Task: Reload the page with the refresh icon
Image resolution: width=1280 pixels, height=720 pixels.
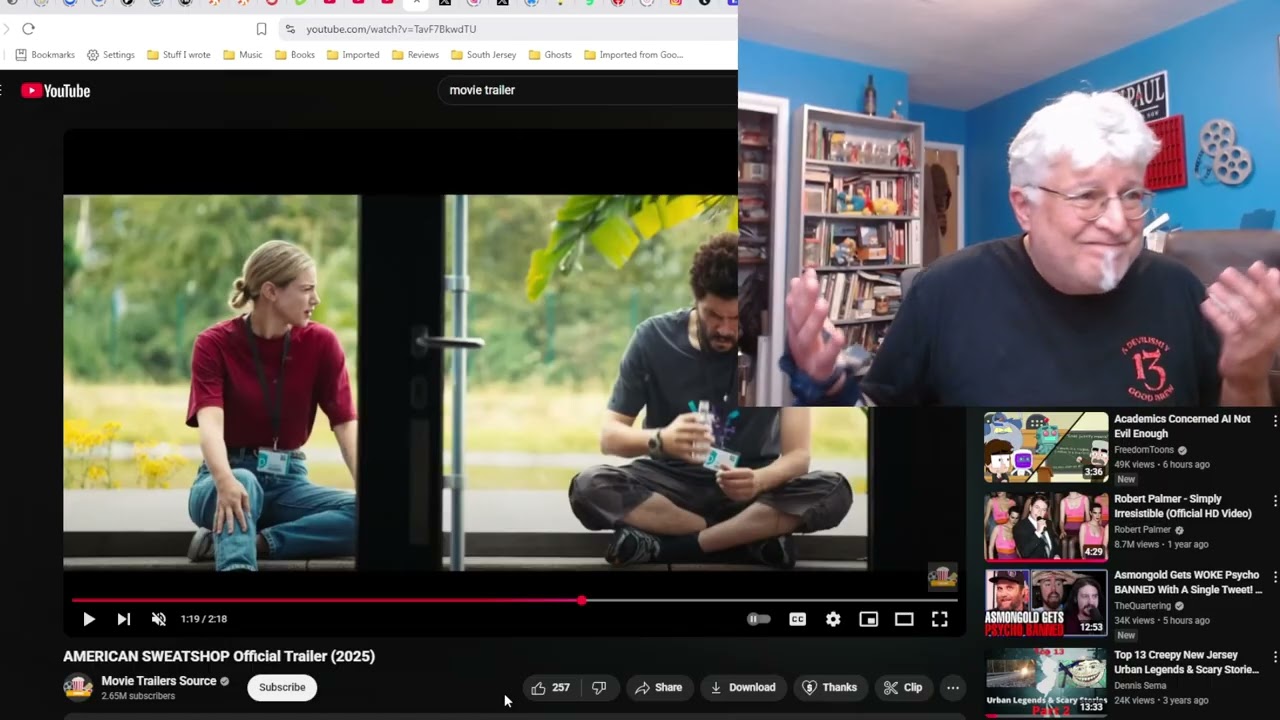Action: (28, 29)
